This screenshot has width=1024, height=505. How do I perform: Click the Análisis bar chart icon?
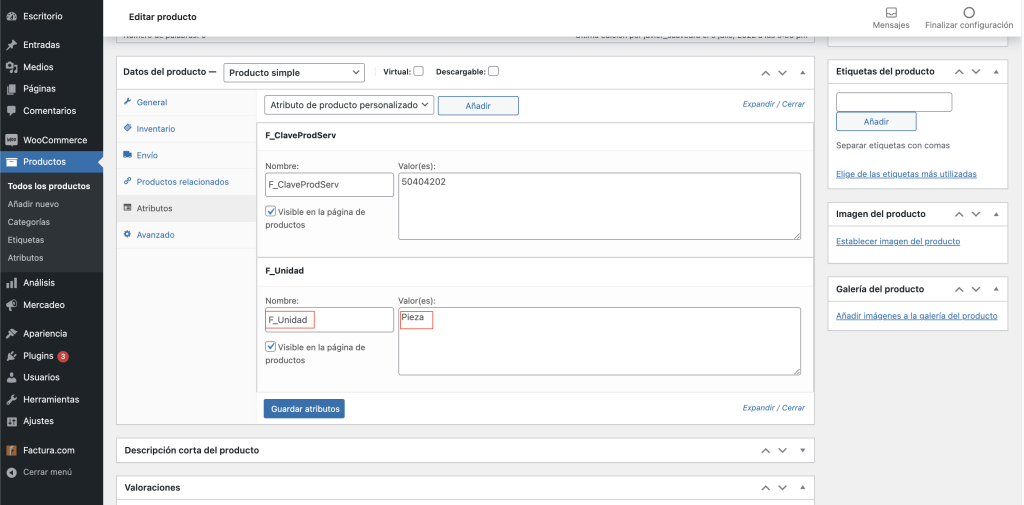[x=11, y=283]
